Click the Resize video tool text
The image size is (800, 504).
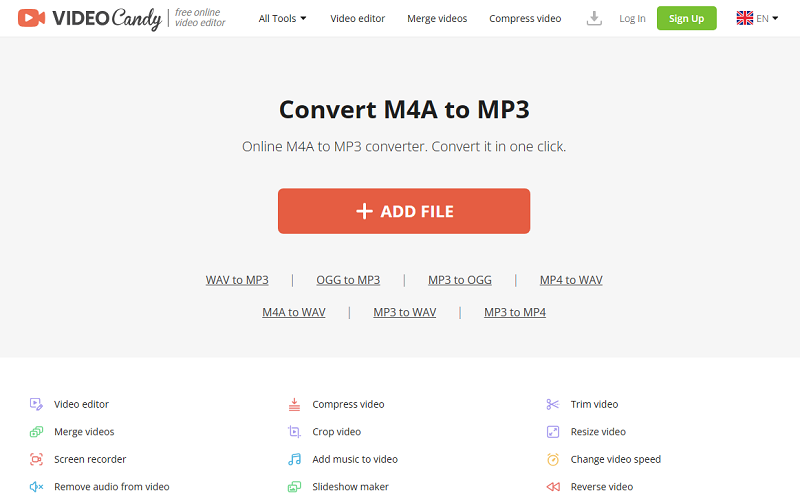click(598, 432)
